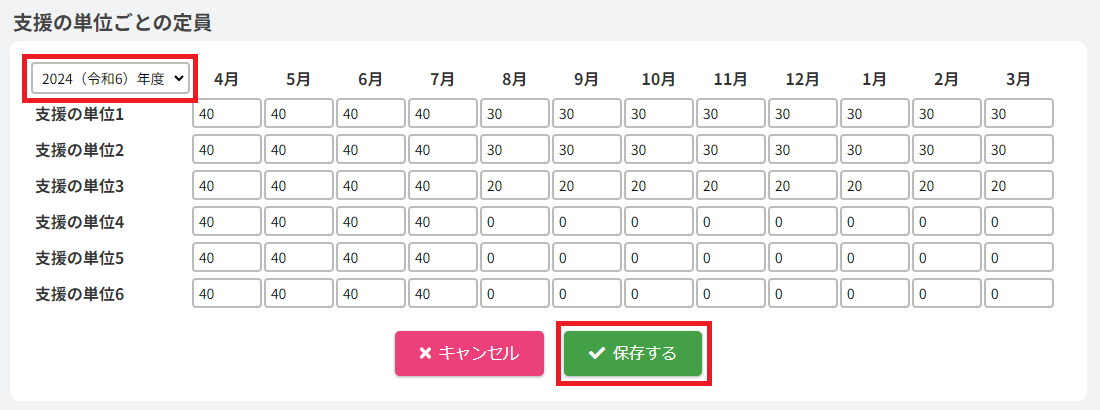
Task: Focus the 7月 field for 支援の単位4
Action: pos(443,221)
